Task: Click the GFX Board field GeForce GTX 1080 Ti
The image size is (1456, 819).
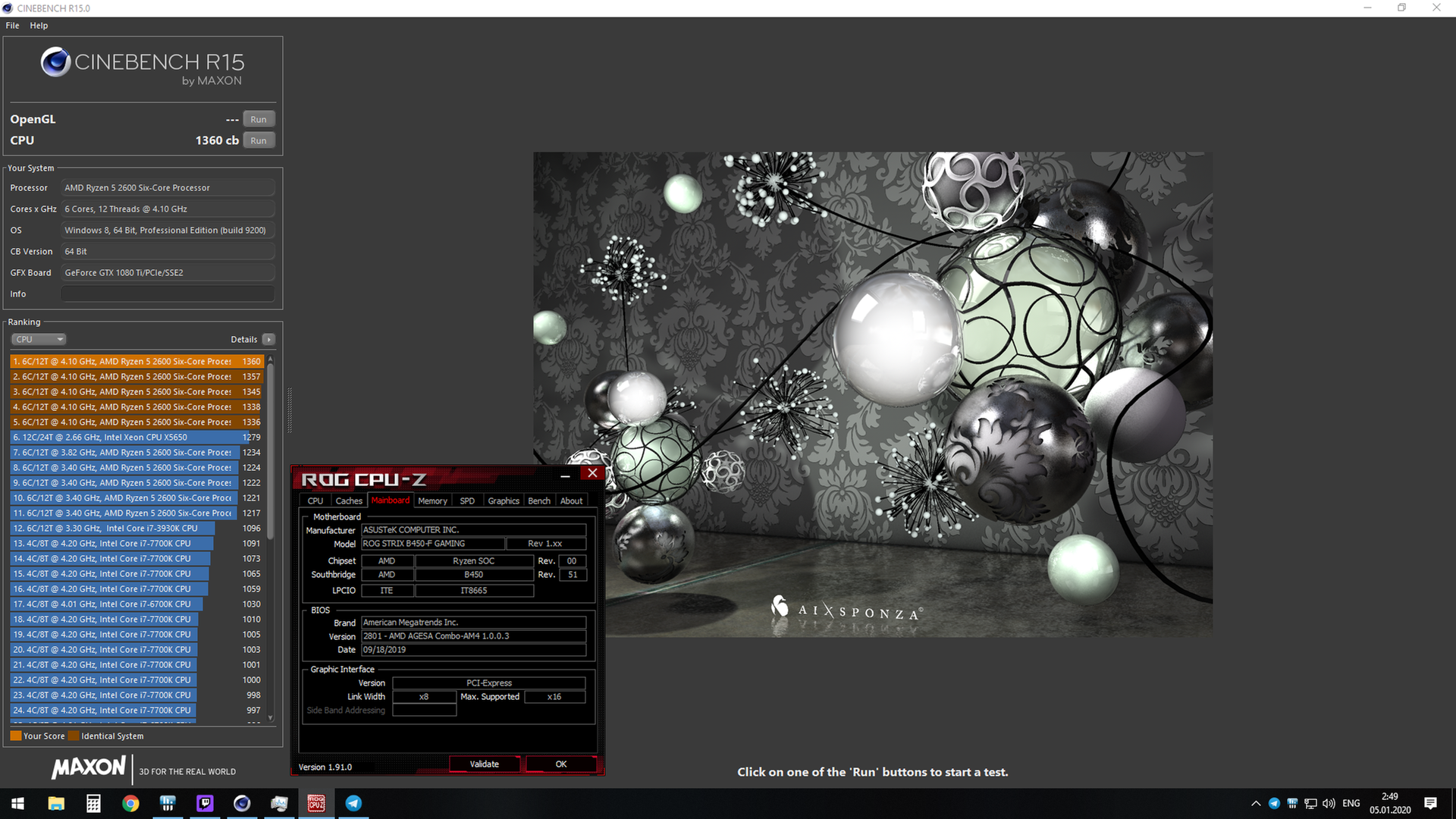Action: click(x=168, y=272)
